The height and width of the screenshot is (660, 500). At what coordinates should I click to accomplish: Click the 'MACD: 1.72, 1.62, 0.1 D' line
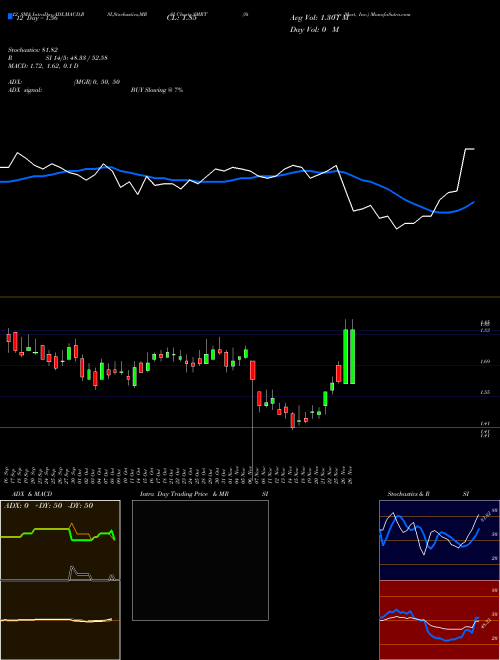click(43, 66)
